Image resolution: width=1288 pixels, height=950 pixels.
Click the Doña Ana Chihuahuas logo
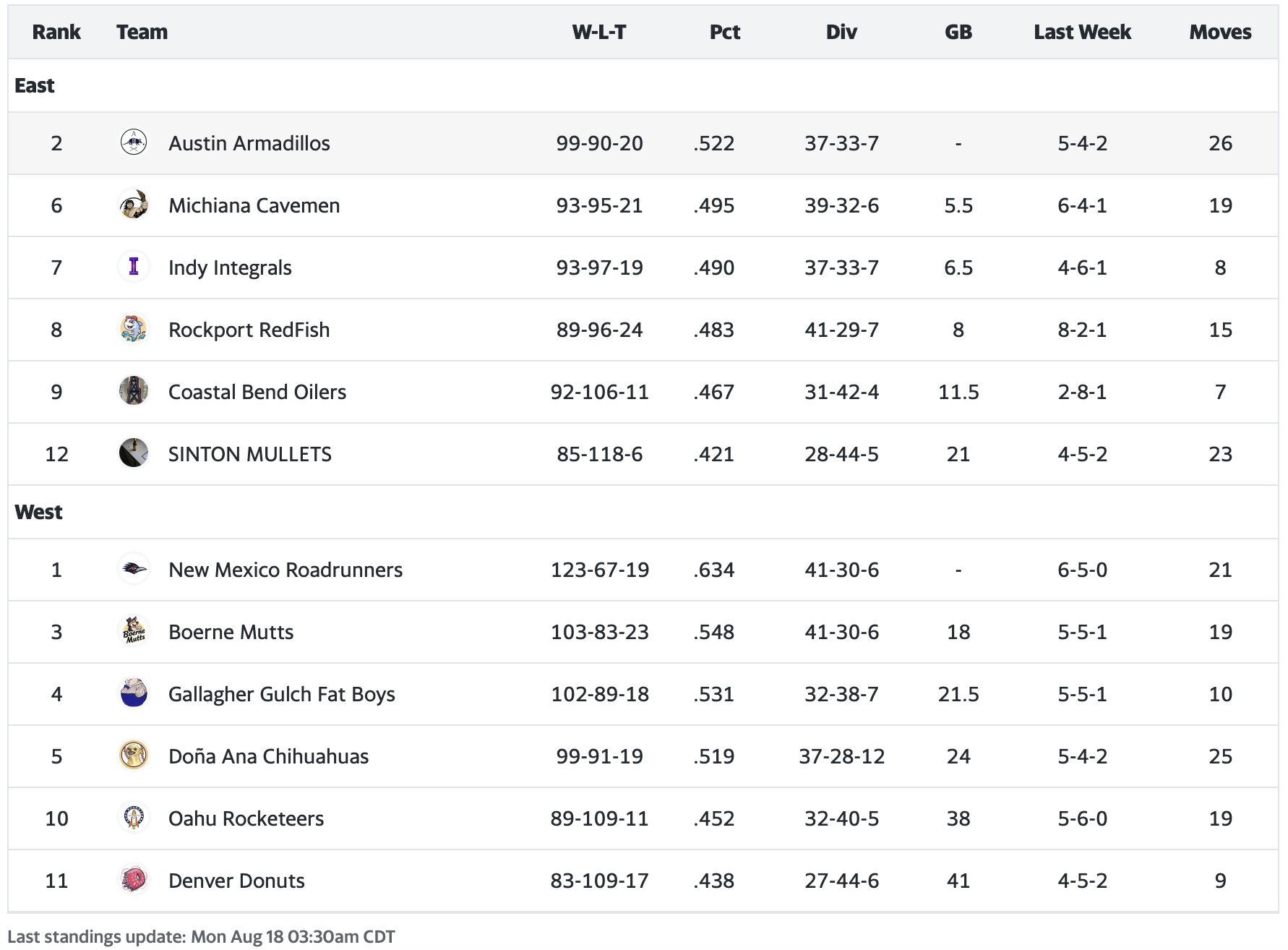pos(134,756)
